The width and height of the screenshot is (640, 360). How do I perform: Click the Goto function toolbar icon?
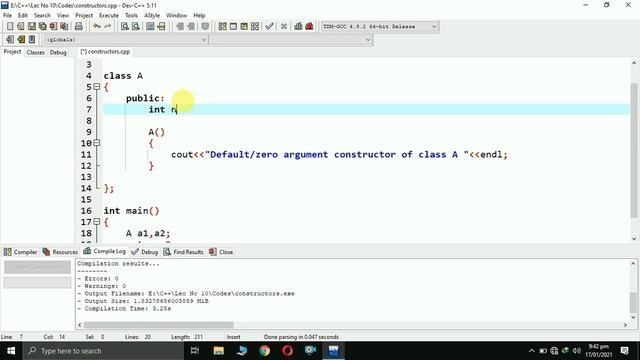click(150, 27)
